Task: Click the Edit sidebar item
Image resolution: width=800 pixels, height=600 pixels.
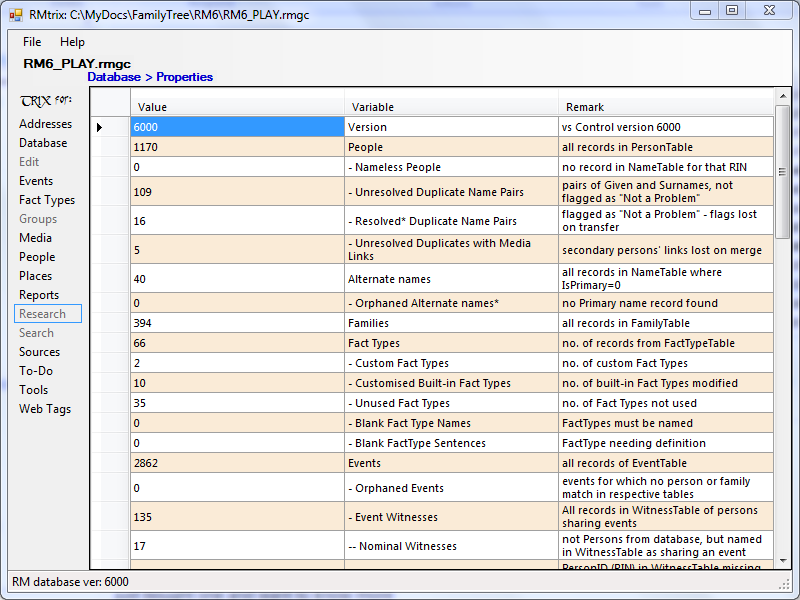Action: click(x=29, y=162)
